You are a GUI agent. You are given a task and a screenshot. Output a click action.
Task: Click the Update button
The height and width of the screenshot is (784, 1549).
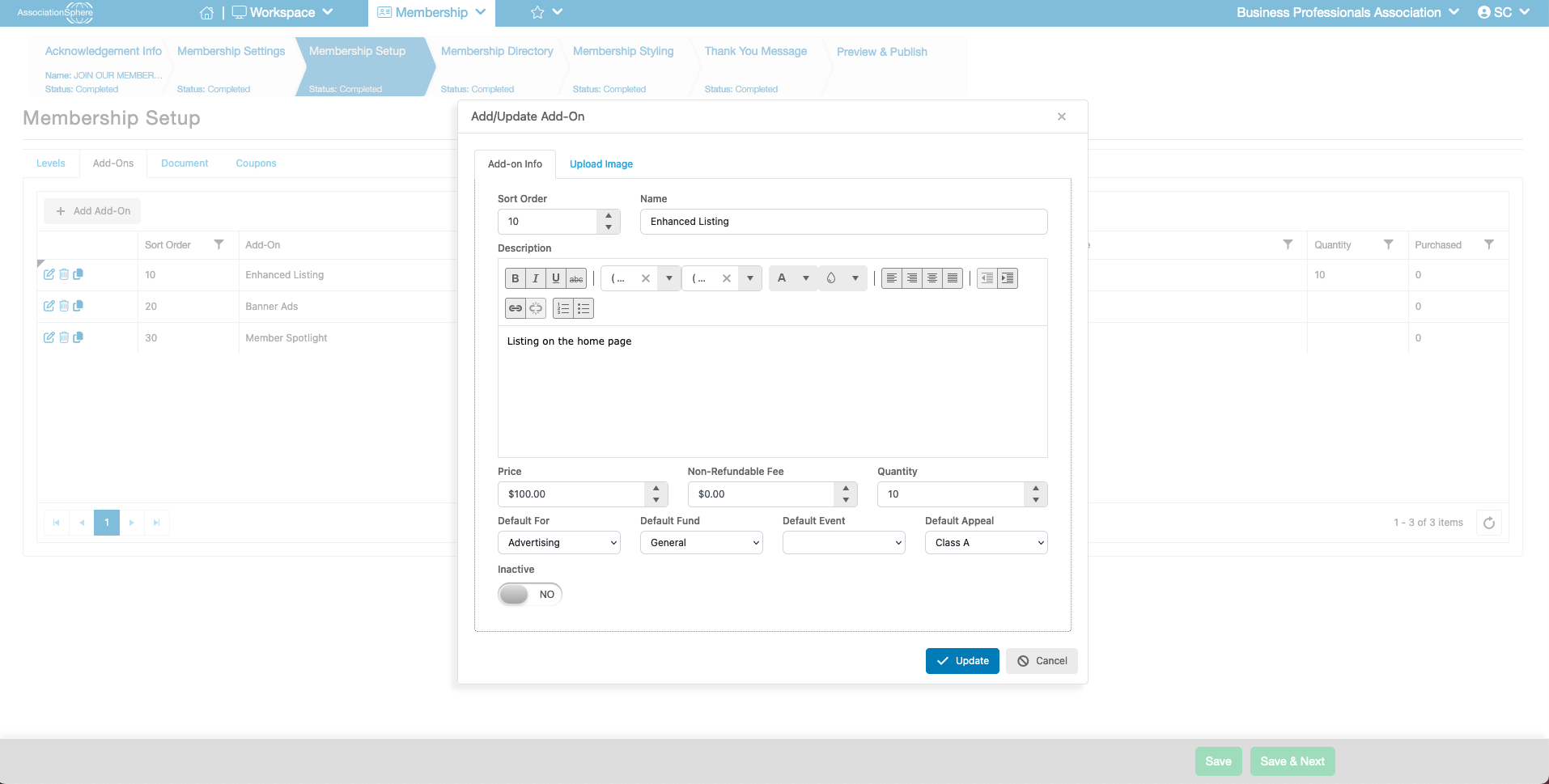(x=963, y=661)
